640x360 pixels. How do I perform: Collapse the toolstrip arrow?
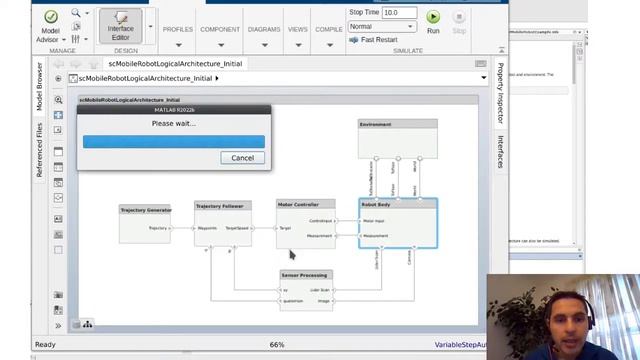(501, 50)
